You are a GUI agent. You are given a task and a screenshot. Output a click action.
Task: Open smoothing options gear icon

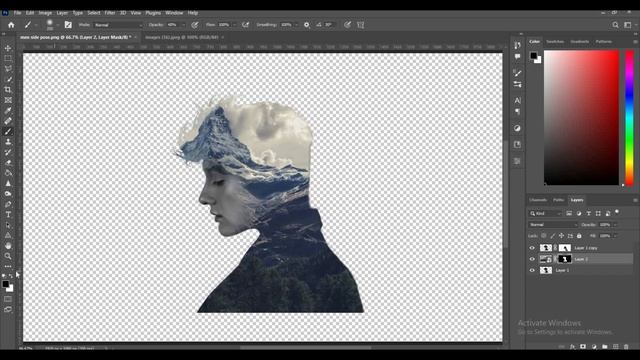[307, 25]
